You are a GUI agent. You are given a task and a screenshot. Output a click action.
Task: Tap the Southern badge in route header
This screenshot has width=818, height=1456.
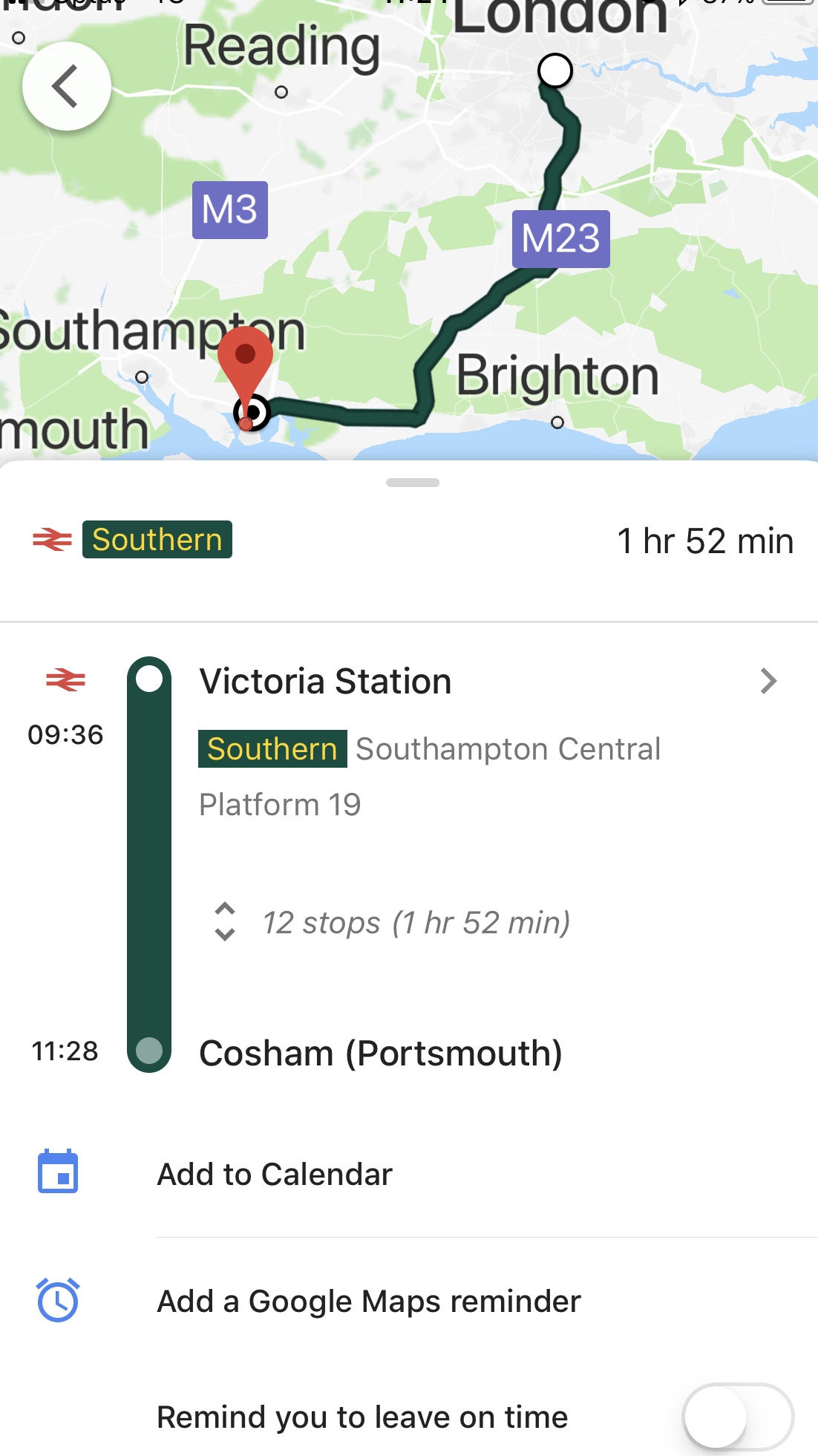[157, 540]
